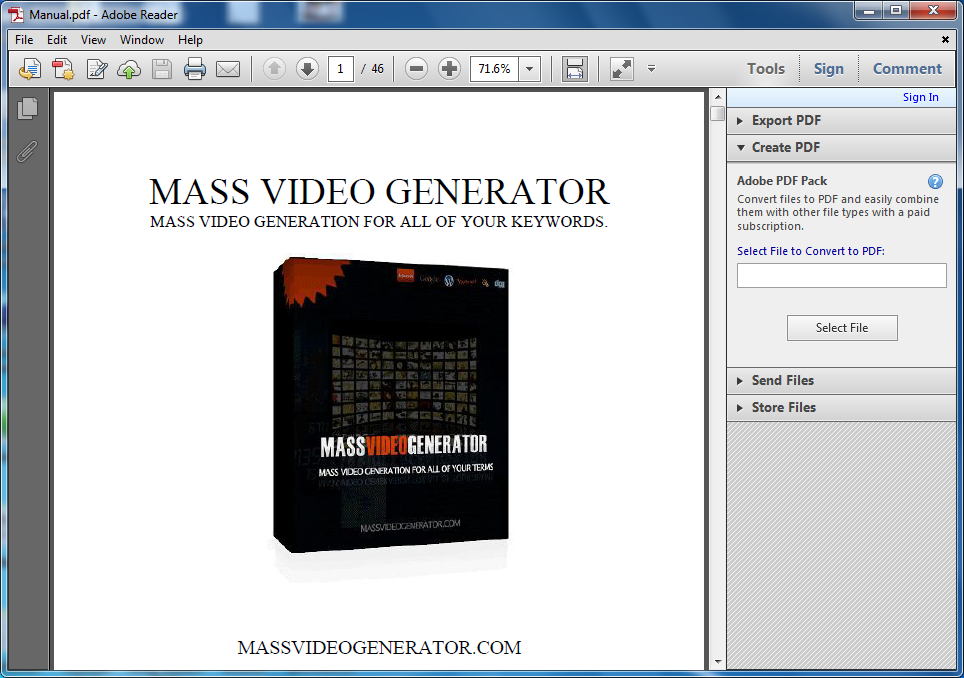This screenshot has width=964, height=678.
Task: Click the cloud upload toolbar icon
Action: pos(129,69)
